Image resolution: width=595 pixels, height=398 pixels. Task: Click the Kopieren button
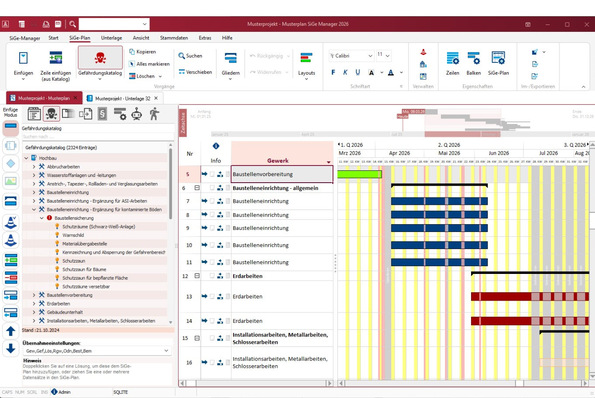pyautogui.click(x=143, y=52)
